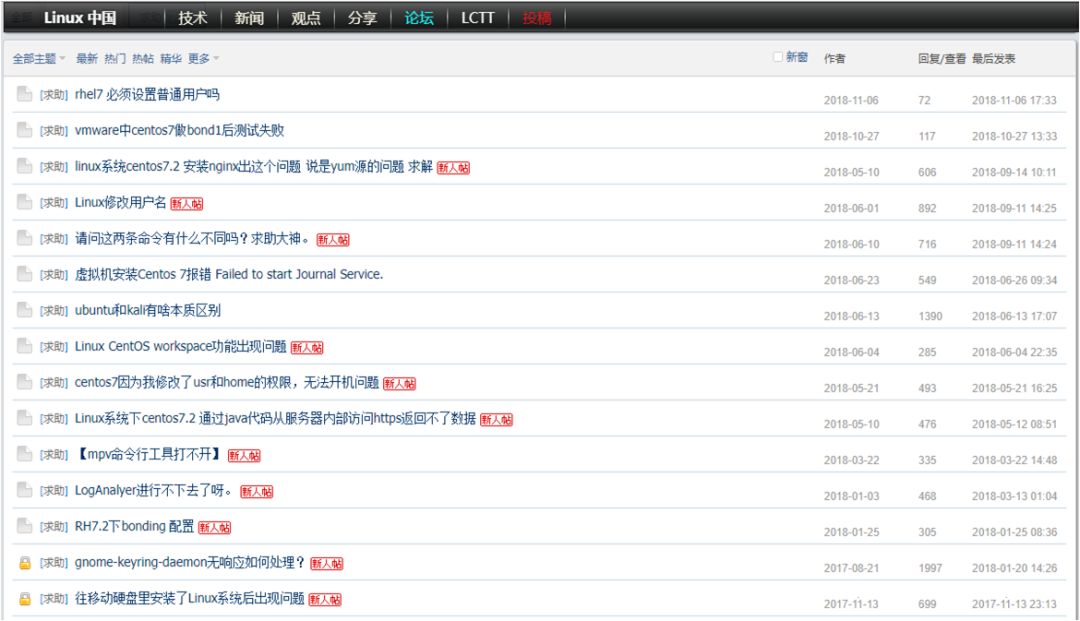Switch to the 论坛 navigation tab

[x=419, y=18]
